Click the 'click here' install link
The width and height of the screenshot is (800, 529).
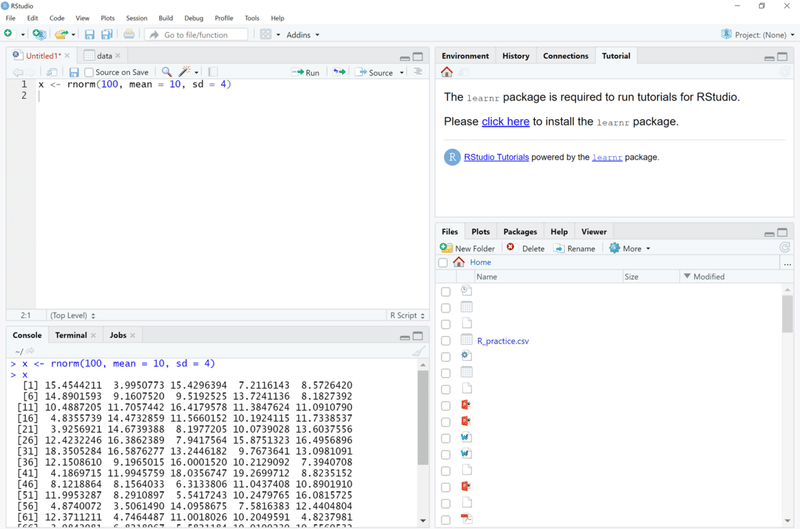click(505, 121)
